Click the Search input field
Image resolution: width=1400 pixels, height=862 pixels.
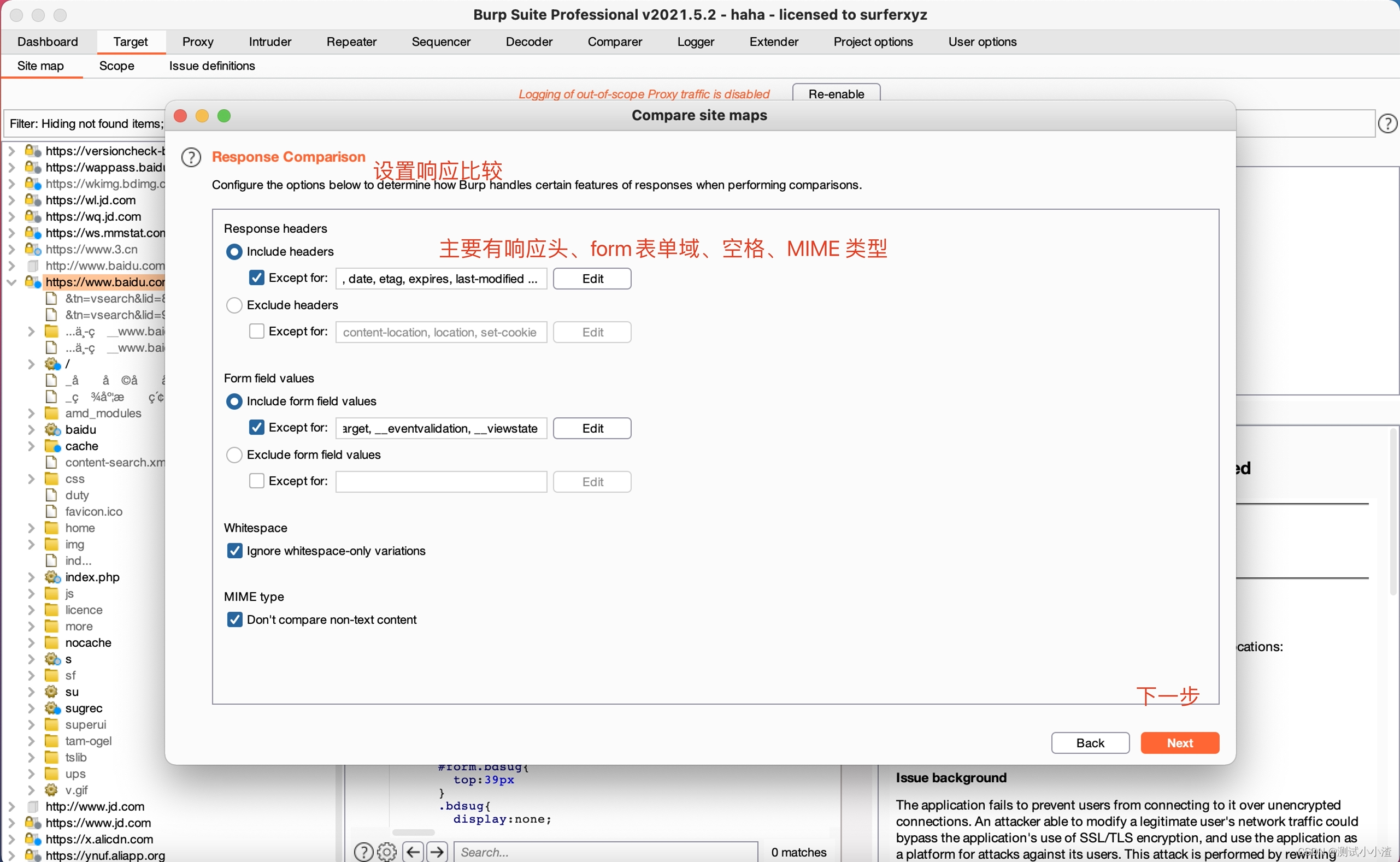click(x=604, y=852)
